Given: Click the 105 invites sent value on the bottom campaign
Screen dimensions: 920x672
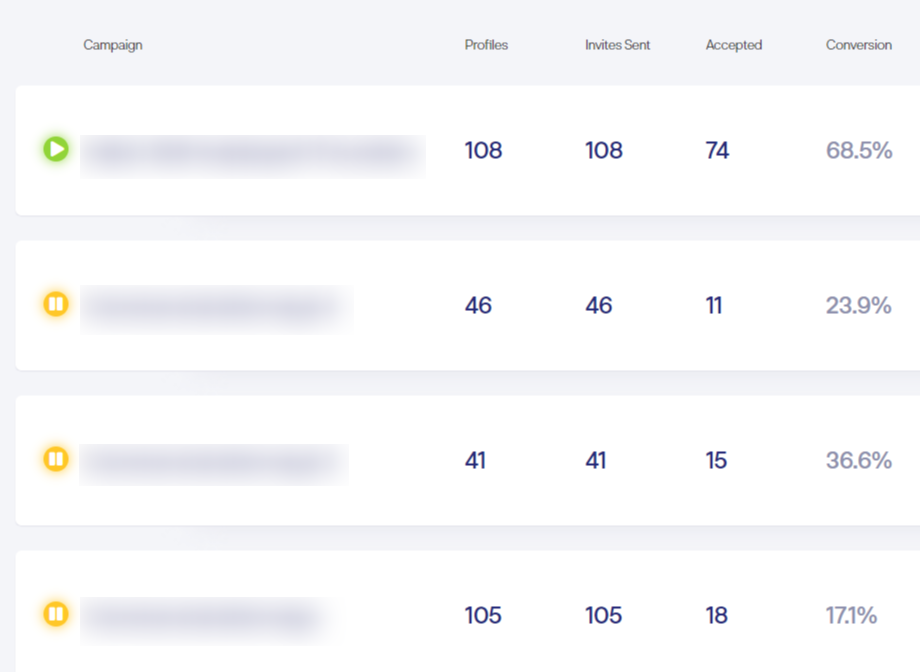Looking at the screenshot, I should (x=603, y=615).
